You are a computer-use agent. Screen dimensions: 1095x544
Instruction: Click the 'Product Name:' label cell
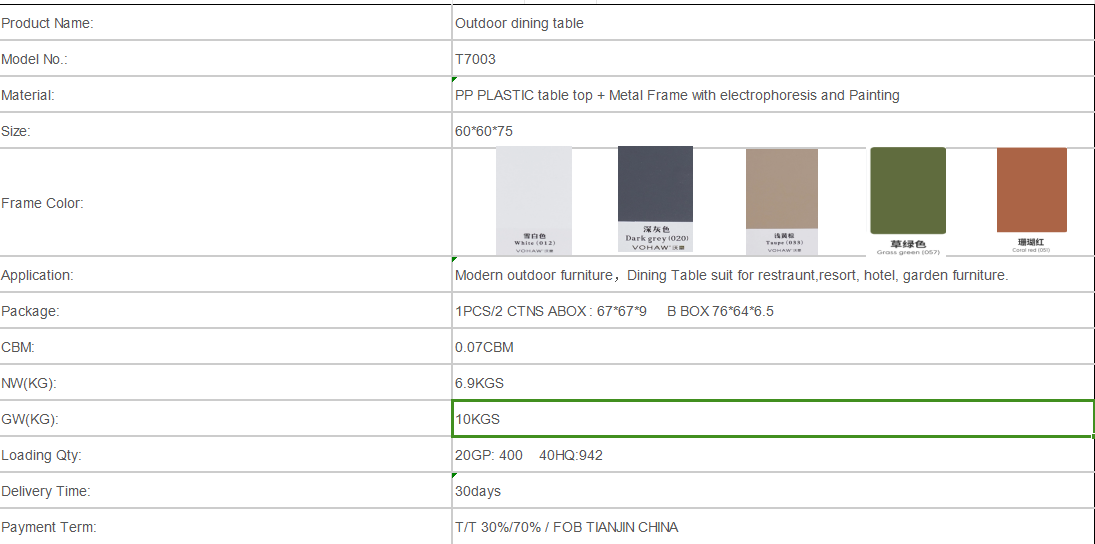(225, 23)
